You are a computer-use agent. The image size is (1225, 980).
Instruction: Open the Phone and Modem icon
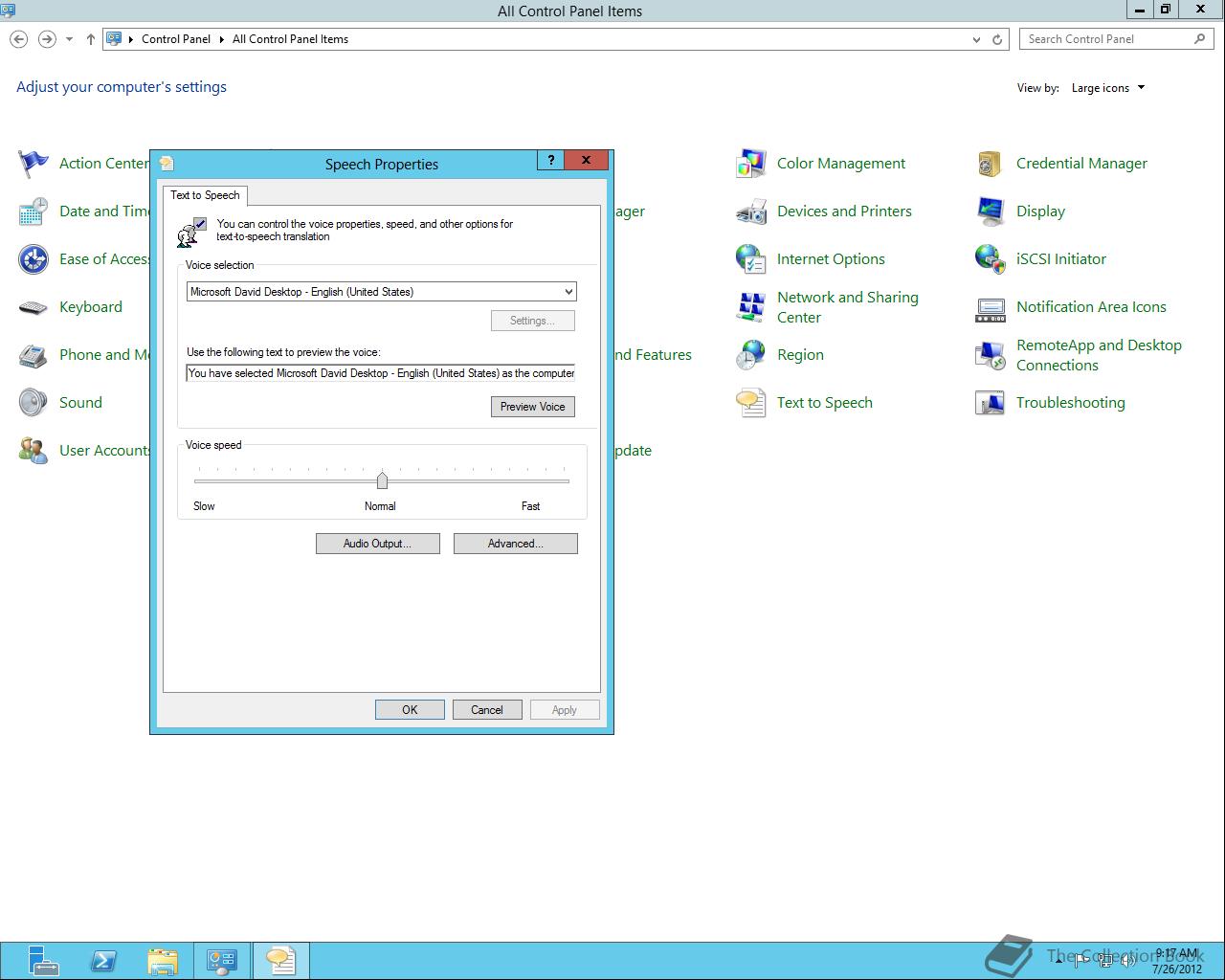(33, 355)
